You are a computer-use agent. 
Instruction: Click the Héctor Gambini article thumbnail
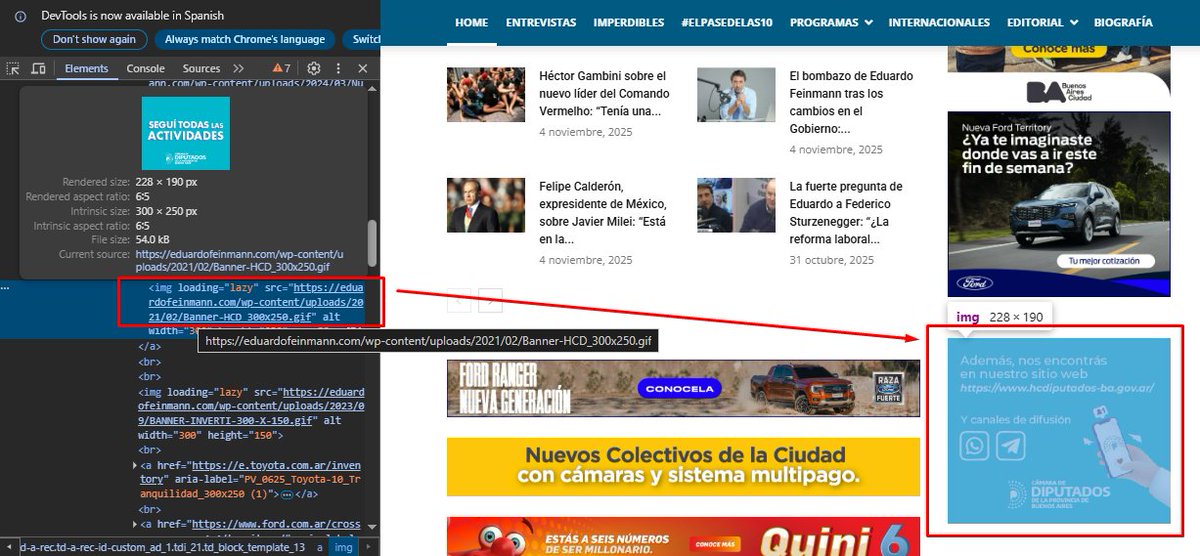(486, 95)
